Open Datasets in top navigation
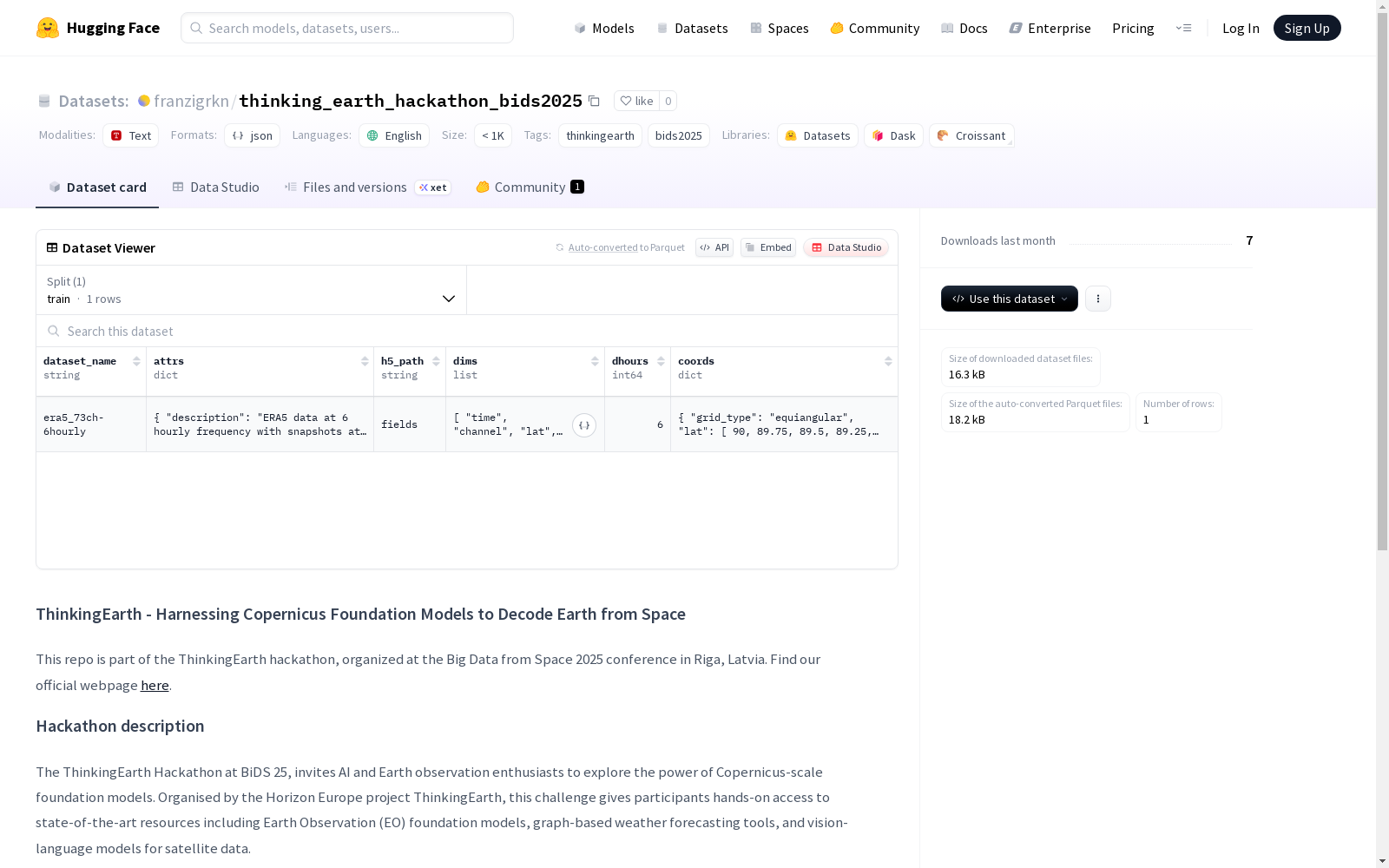The image size is (1389, 868). coord(692,28)
